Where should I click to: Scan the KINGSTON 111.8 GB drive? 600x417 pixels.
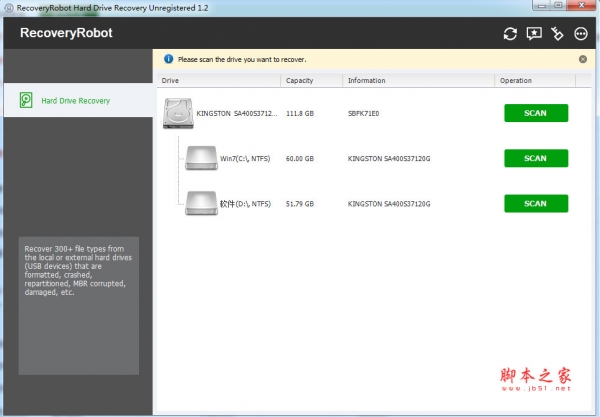(x=535, y=113)
